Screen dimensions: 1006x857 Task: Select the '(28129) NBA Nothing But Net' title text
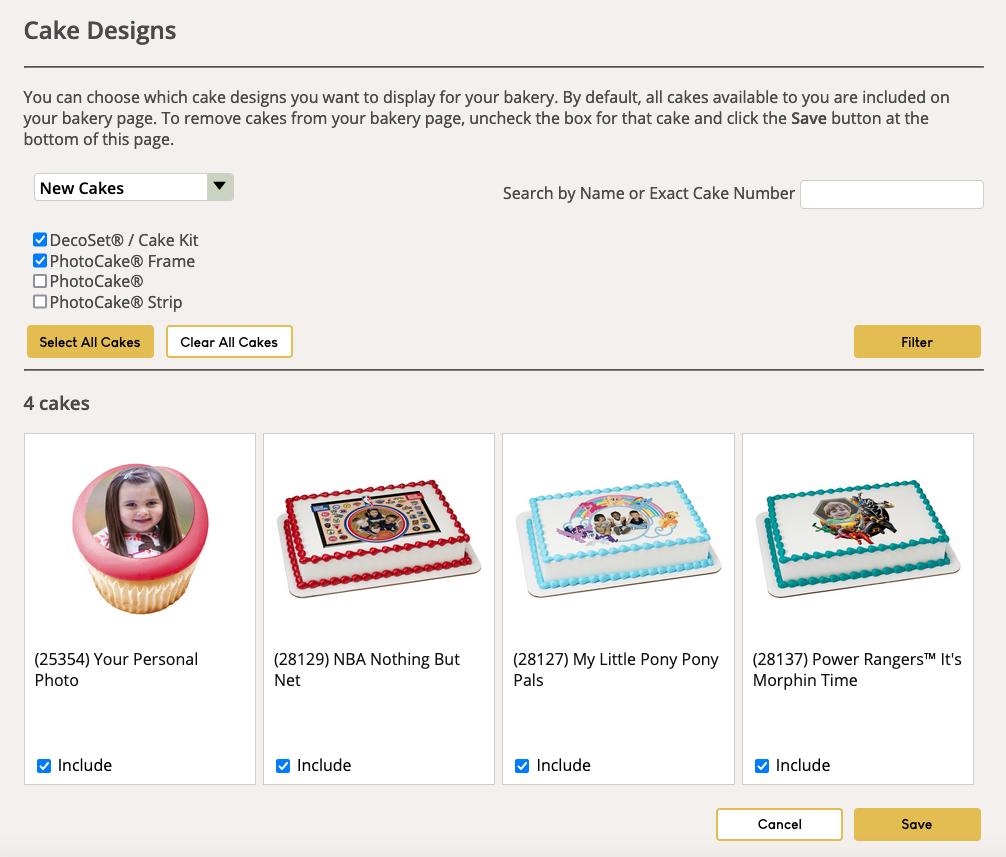366,670
